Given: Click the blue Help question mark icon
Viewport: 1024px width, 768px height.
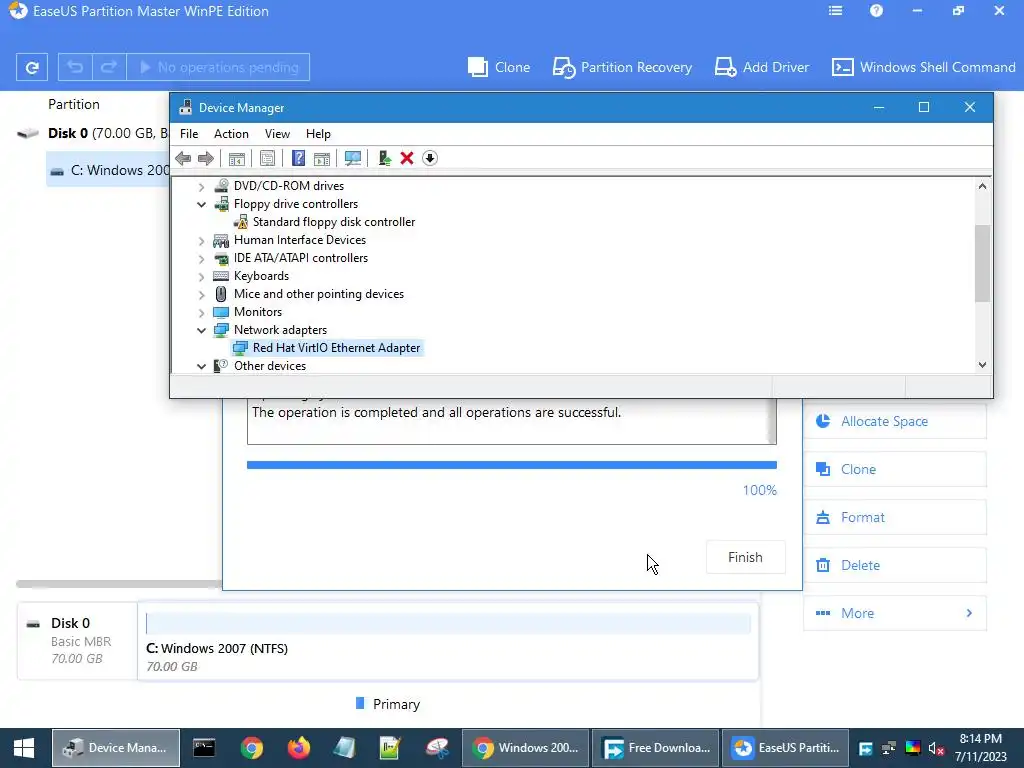Looking at the screenshot, I should coord(298,158).
